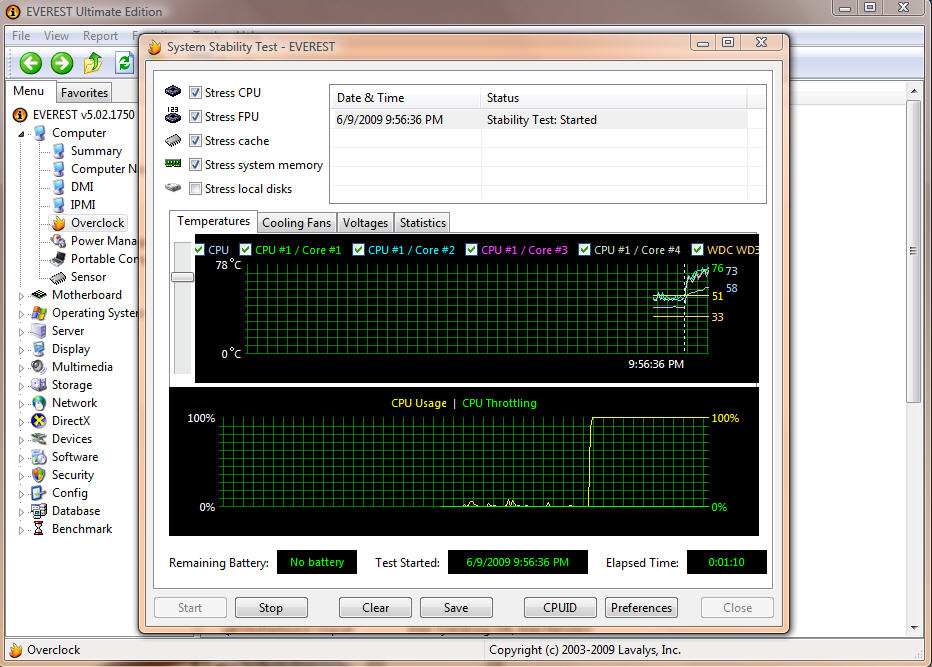Expand the Operating System tree node
The image size is (932, 667).
click(21, 313)
